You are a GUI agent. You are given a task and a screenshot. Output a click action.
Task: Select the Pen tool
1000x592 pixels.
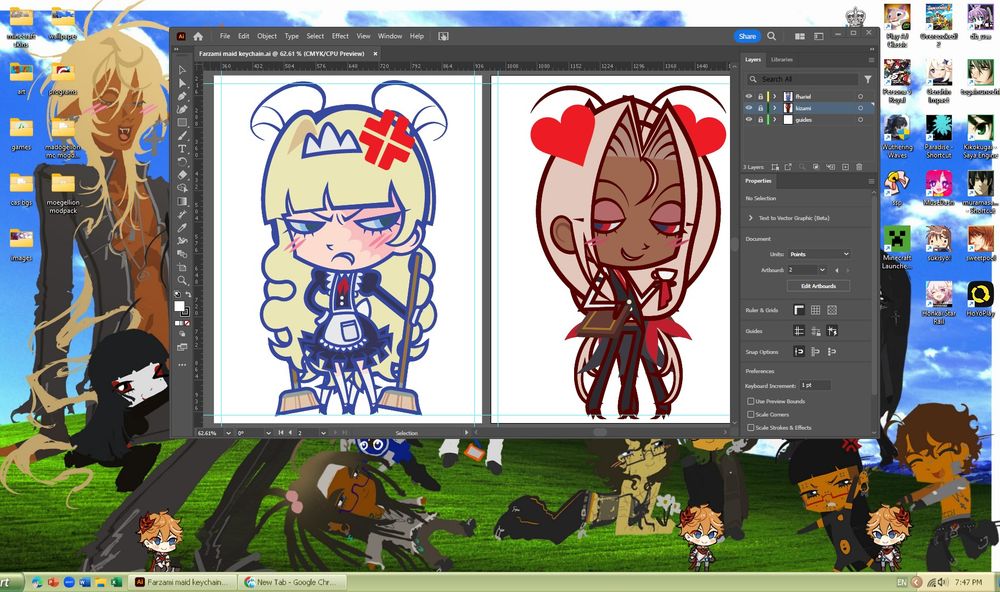tap(182, 96)
